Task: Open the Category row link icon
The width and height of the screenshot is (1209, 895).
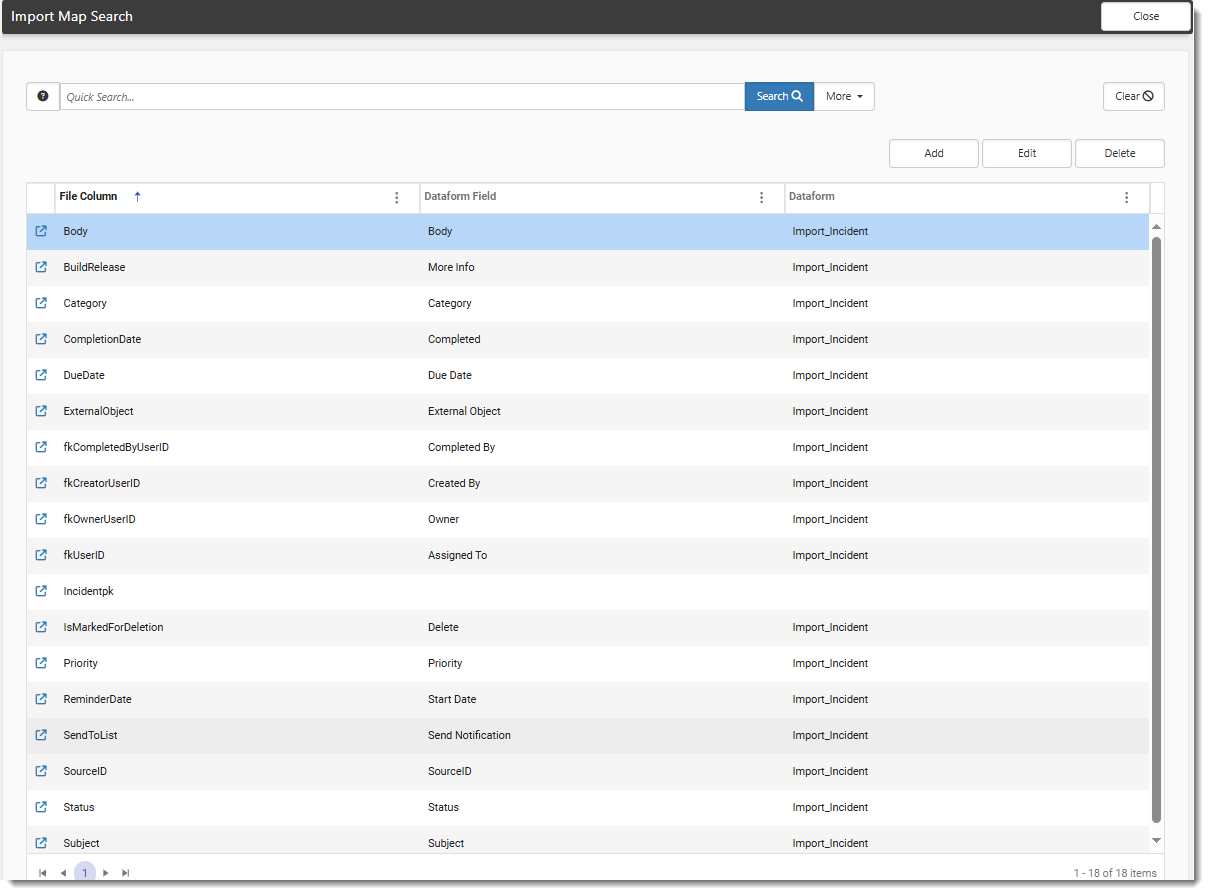Action: [x=41, y=303]
